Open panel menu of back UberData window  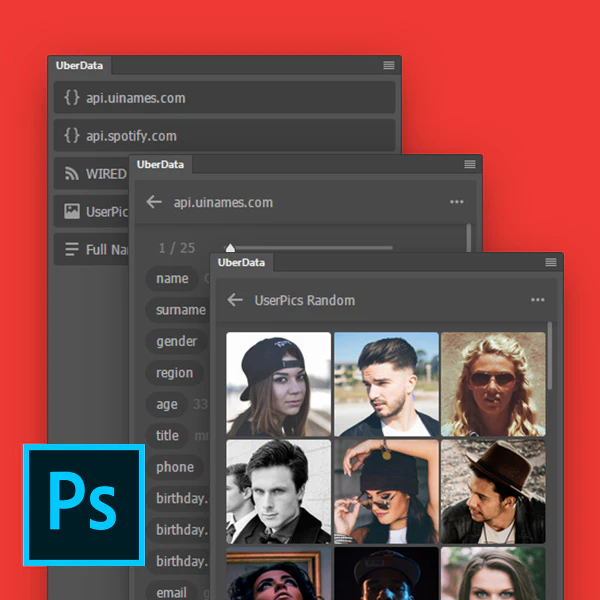[389, 65]
